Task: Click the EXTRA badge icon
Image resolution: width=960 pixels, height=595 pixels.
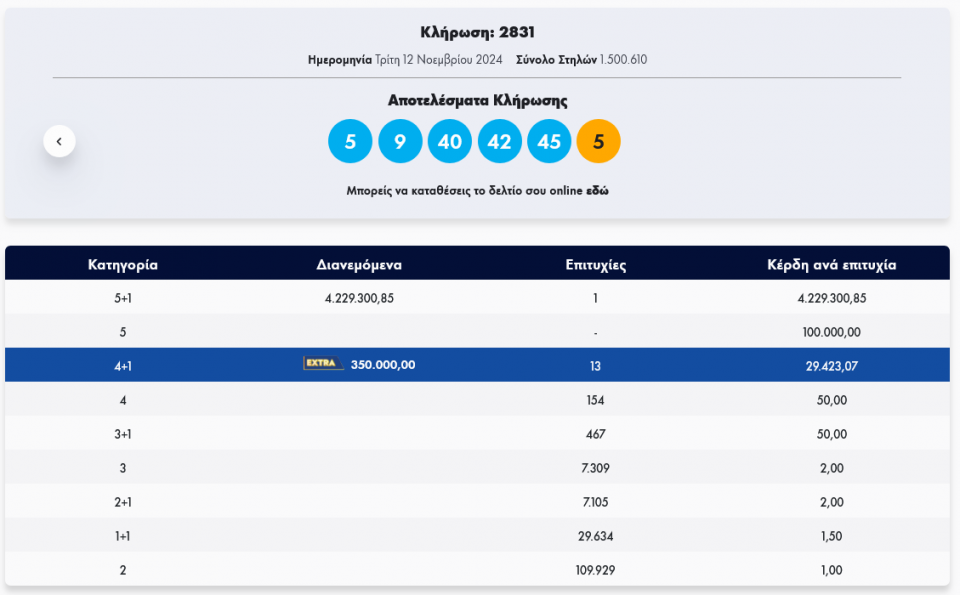Action: [323, 364]
